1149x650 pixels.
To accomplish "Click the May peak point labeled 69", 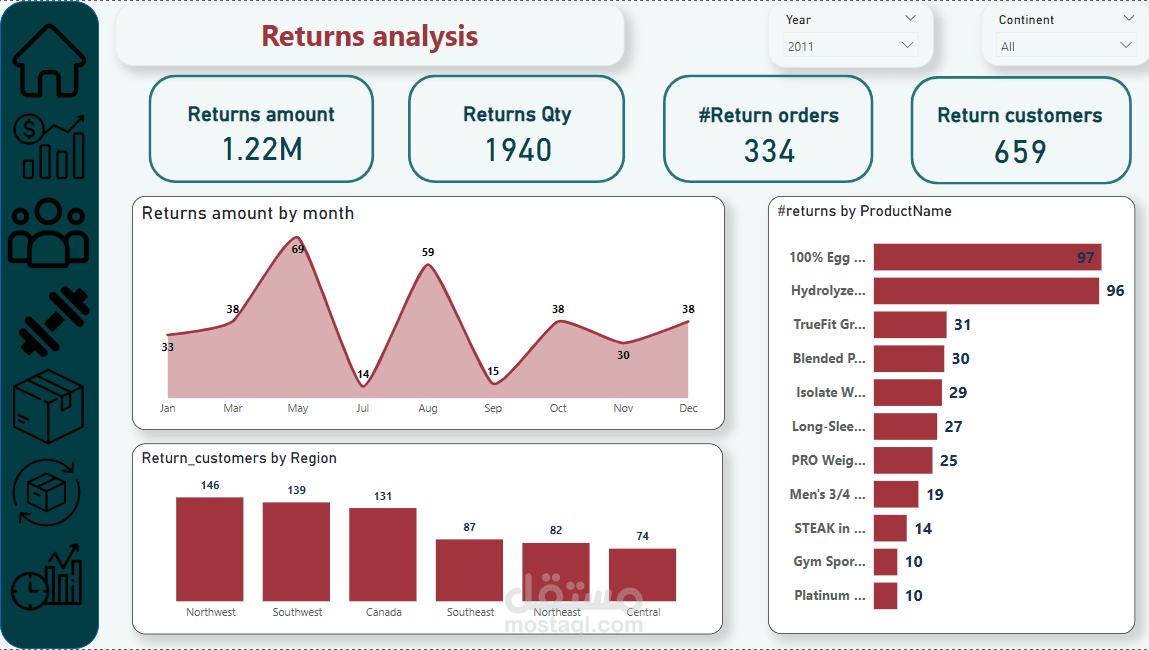I will pos(297,237).
